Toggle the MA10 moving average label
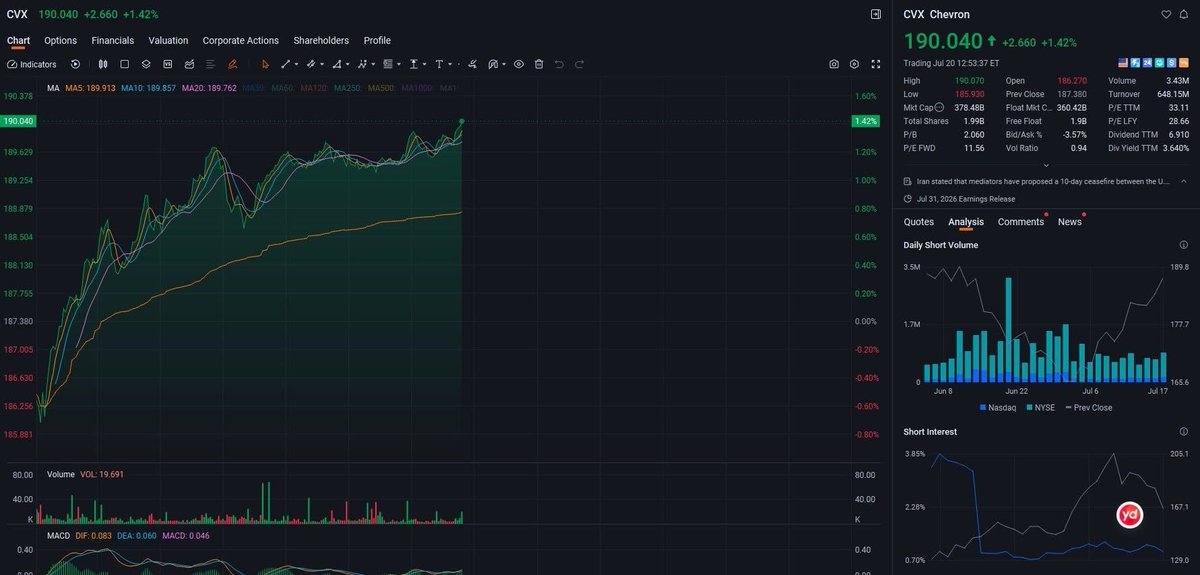 click(148, 88)
